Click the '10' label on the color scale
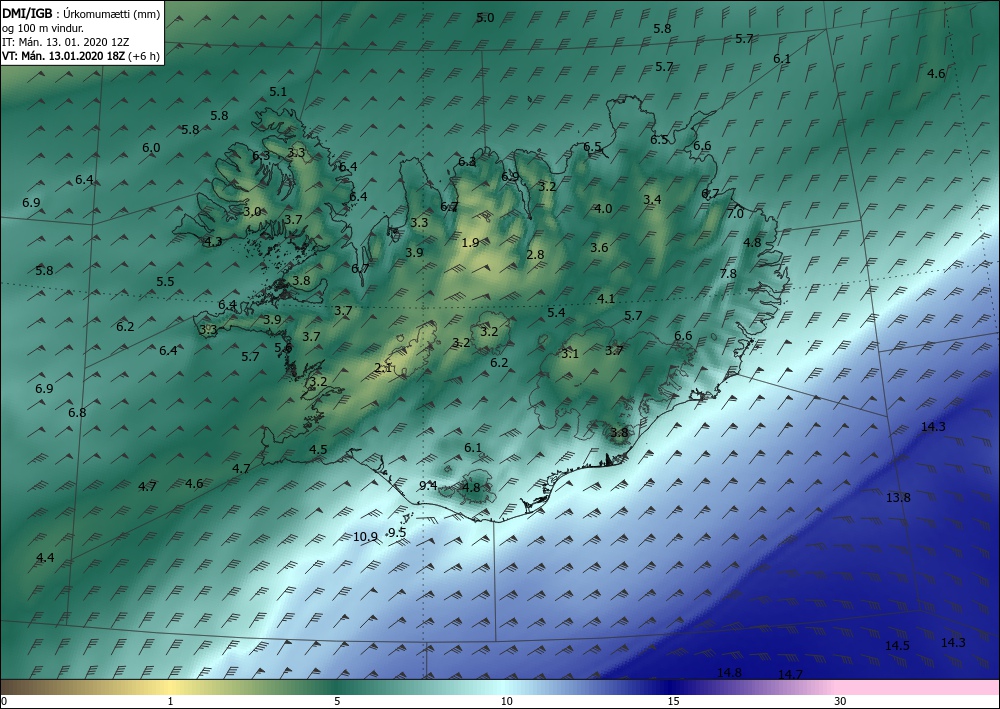Viewport: 1000px width, 709px height. (506, 701)
